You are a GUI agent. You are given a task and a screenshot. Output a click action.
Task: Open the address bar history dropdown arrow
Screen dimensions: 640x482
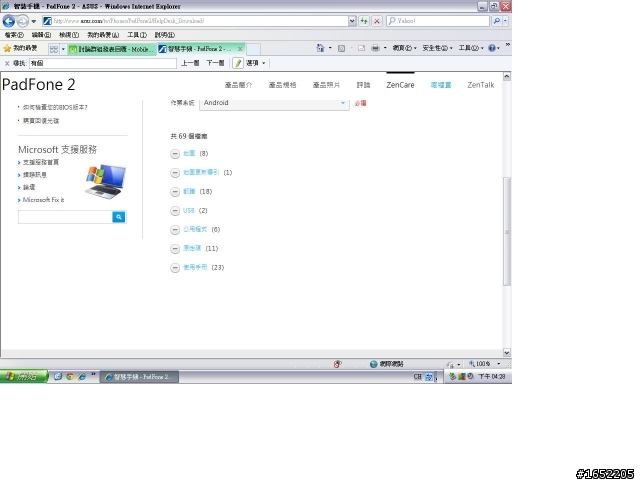352,21
